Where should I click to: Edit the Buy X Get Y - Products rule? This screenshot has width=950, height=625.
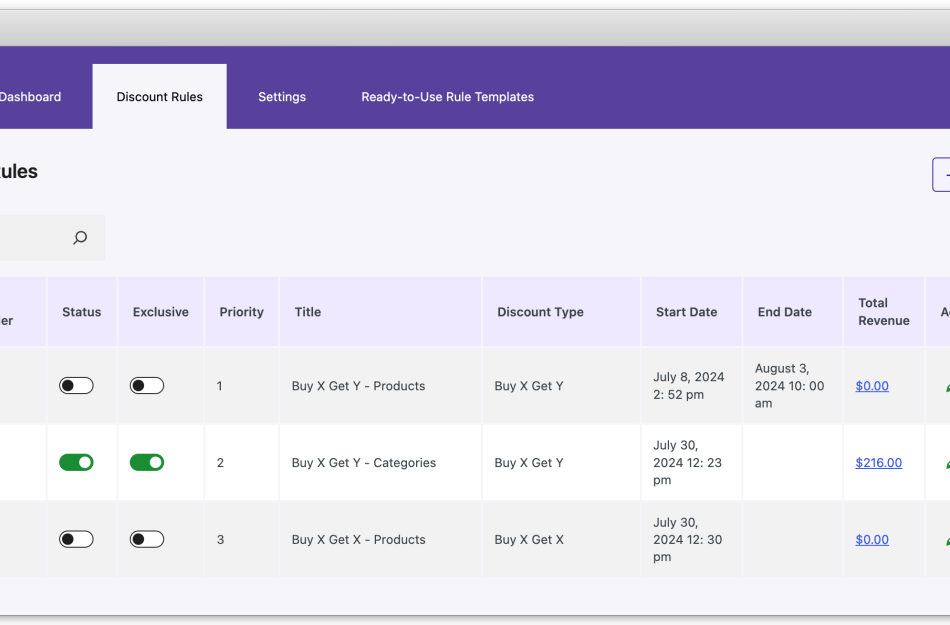(x=944, y=385)
